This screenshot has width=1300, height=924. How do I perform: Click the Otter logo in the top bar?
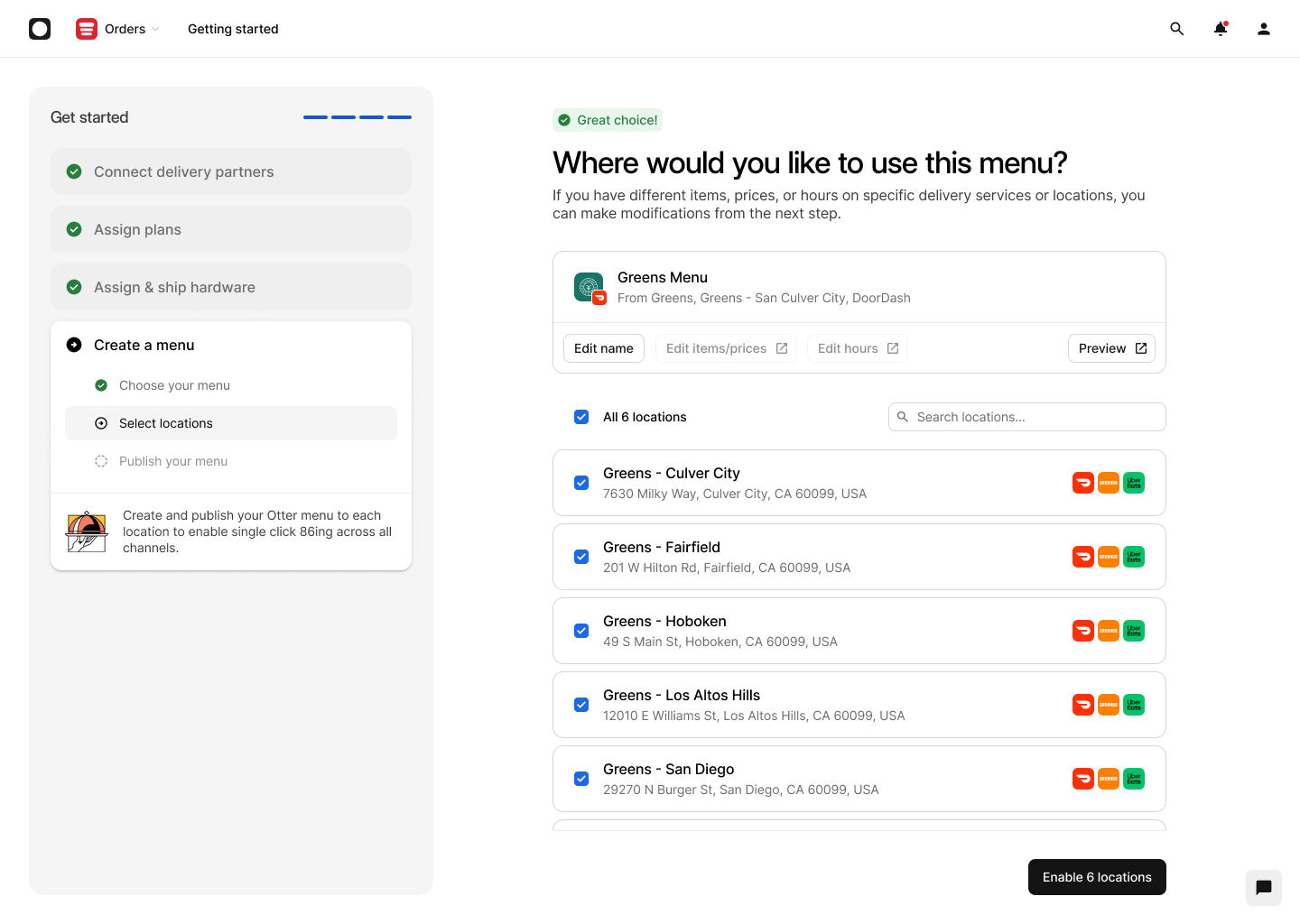(x=40, y=28)
